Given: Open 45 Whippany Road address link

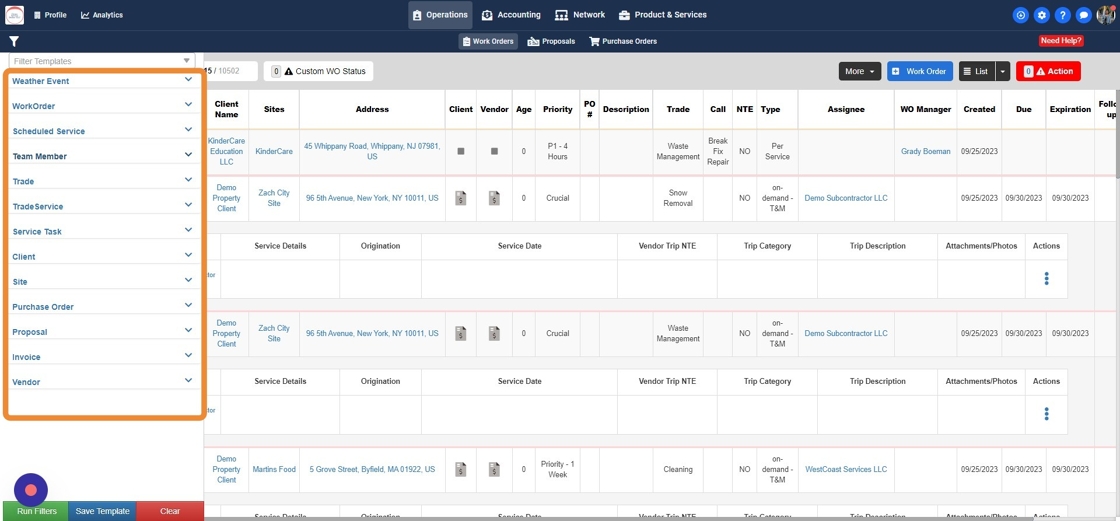Looking at the screenshot, I should (x=372, y=151).
